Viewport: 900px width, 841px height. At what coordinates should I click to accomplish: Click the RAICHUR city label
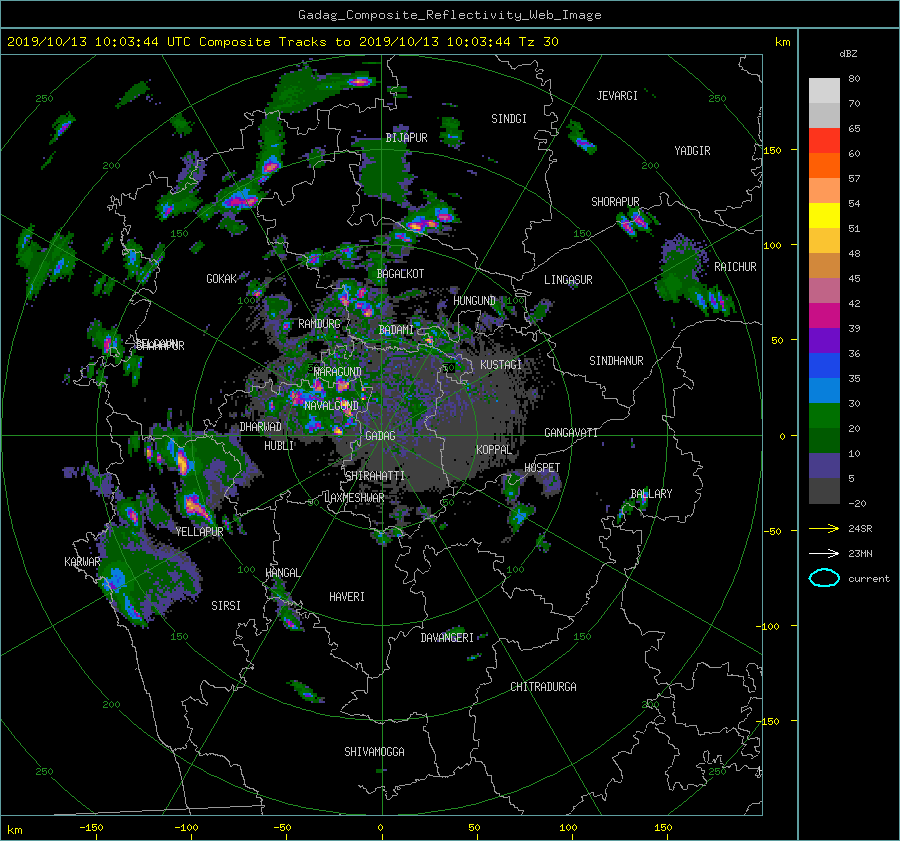click(x=735, y=267)
